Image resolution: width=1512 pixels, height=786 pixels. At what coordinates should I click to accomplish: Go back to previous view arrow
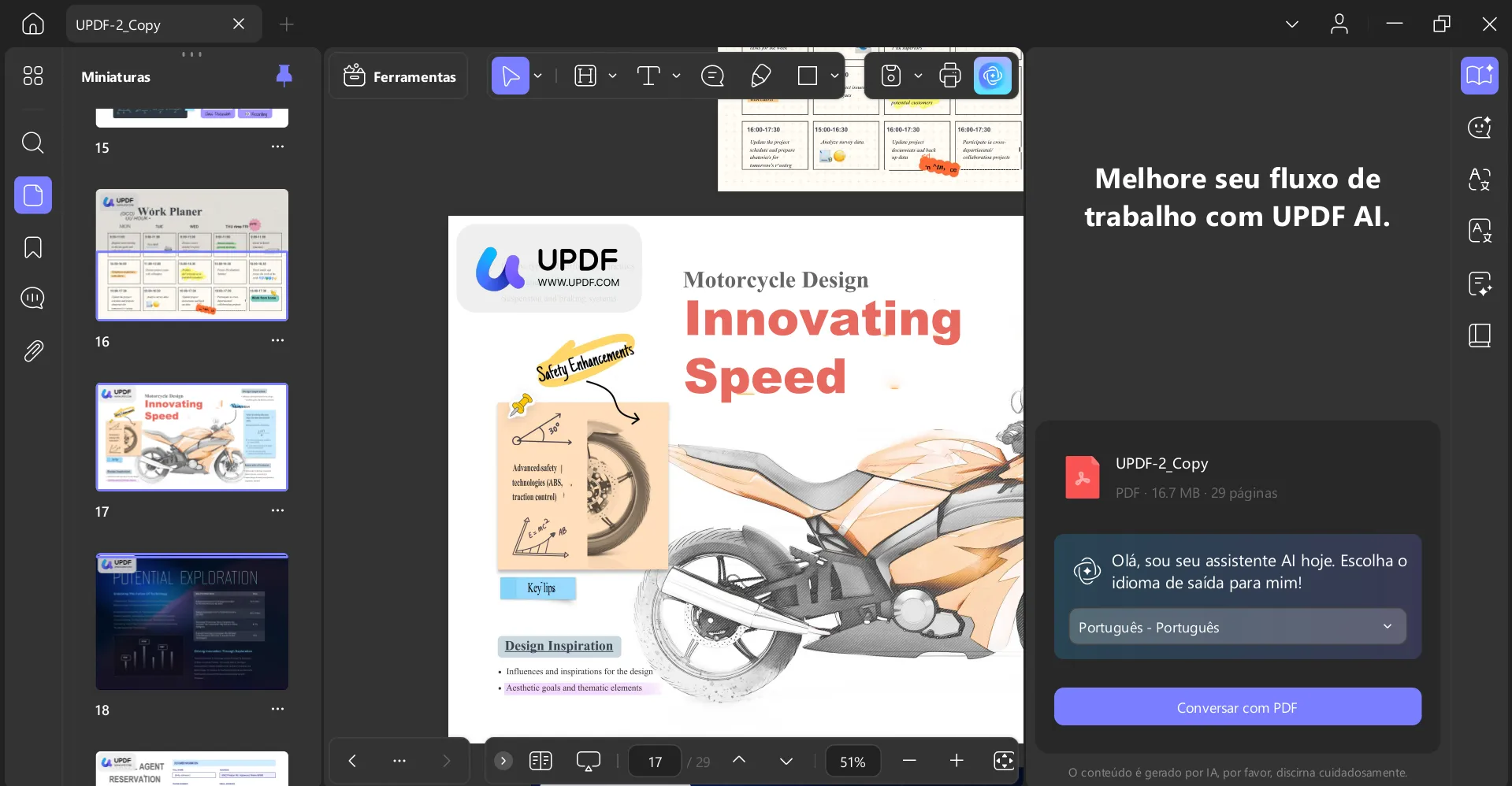pyautogui.click(x=352, y=761)
